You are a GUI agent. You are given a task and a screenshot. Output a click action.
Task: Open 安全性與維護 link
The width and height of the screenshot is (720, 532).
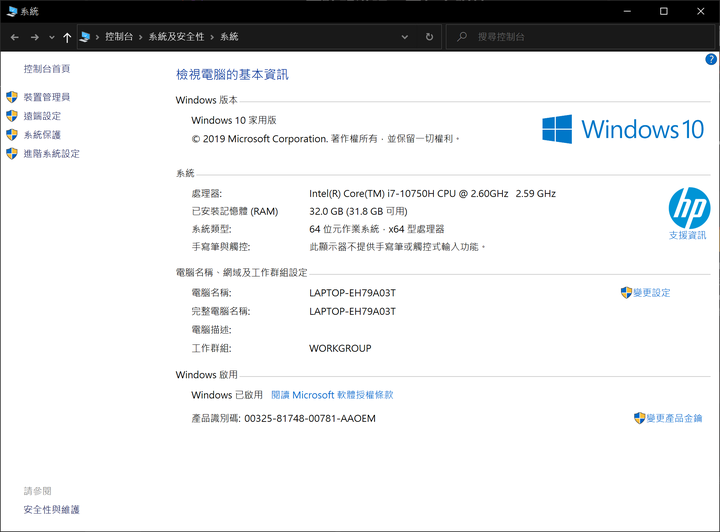click(51, 510)
